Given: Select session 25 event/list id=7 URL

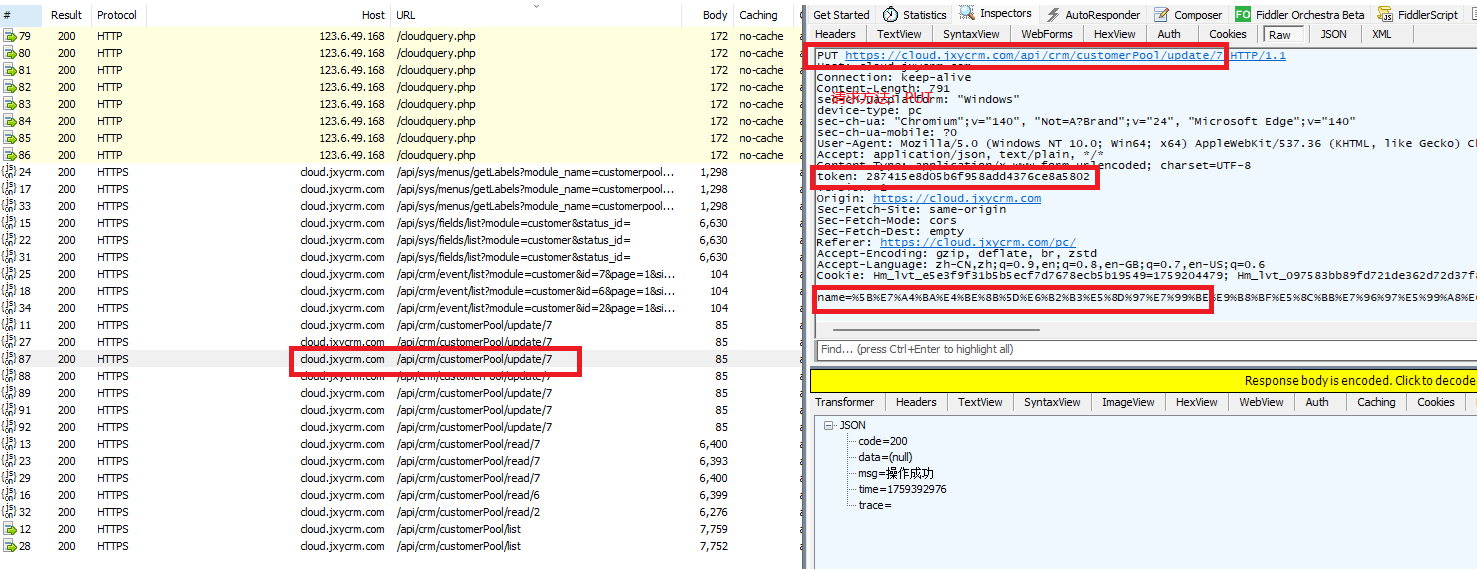Looking at the screenshot, I should coord(535,274).
